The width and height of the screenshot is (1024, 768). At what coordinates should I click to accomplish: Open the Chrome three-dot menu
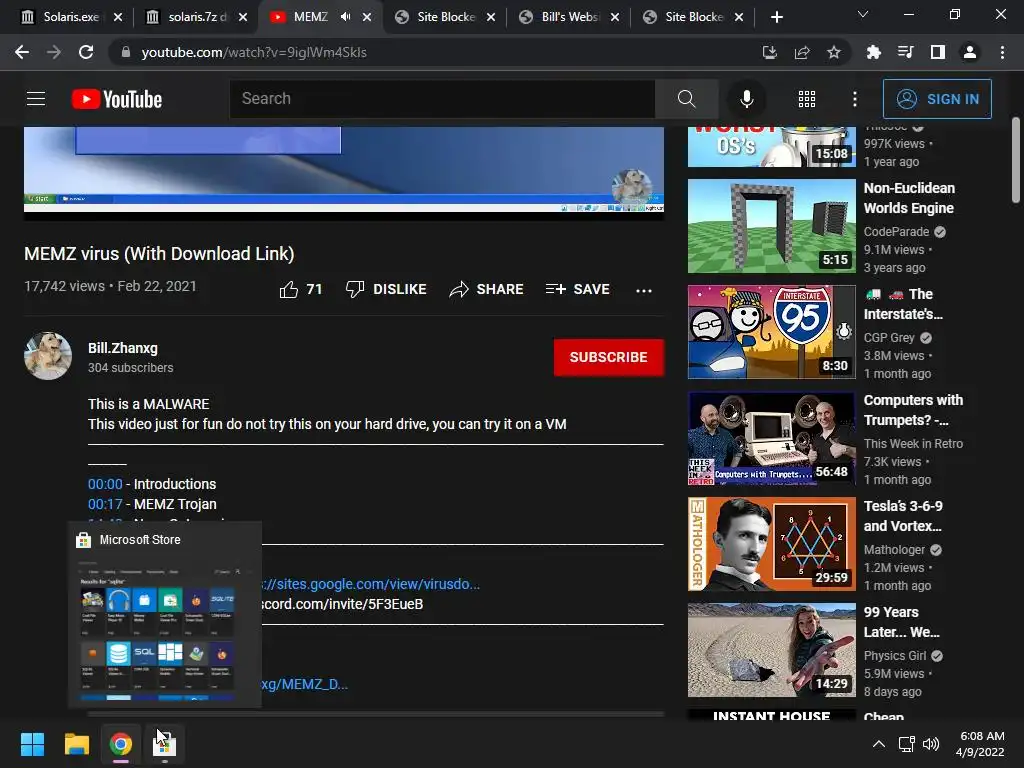point(1002,52)
